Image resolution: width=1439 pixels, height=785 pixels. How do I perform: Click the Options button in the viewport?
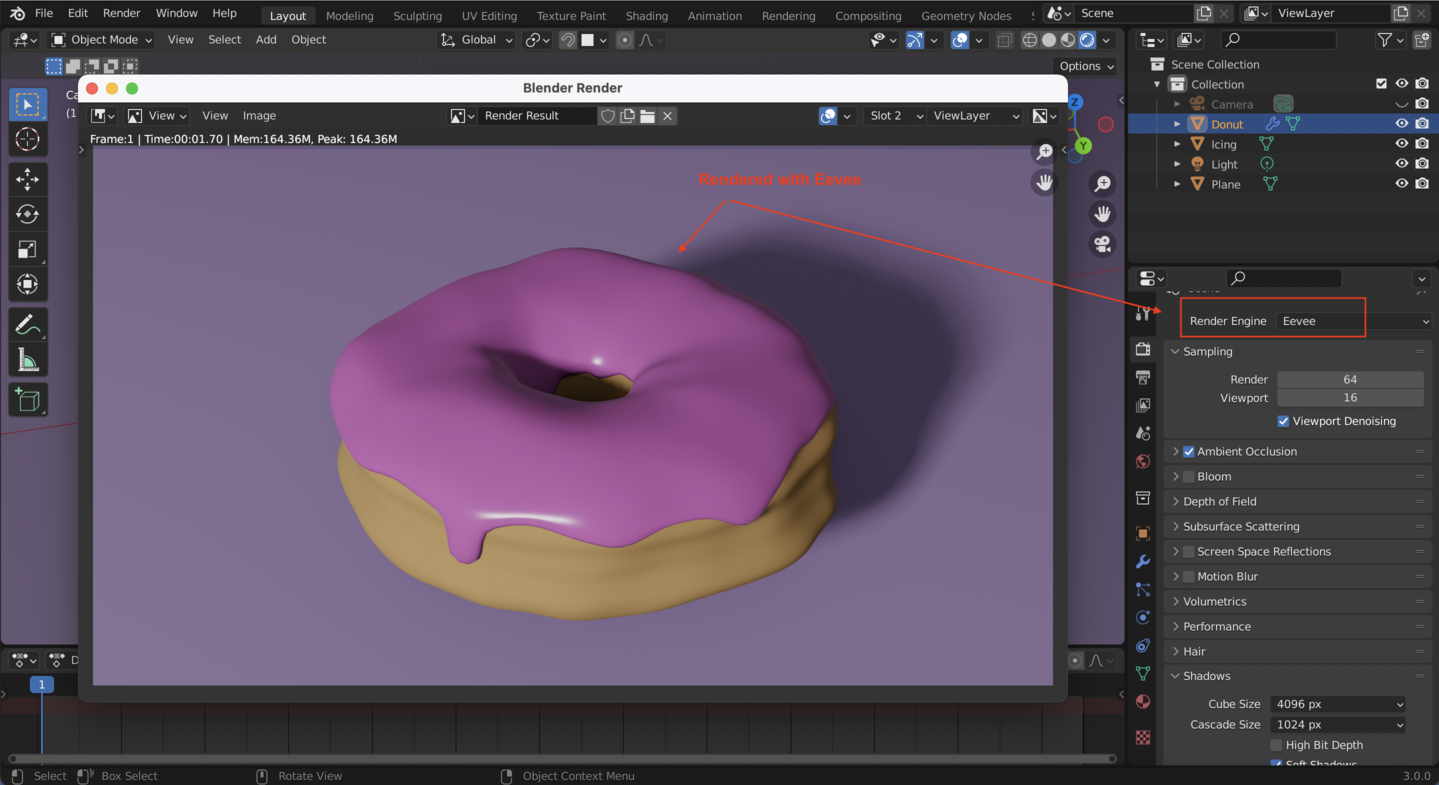tap(1085, 65)
